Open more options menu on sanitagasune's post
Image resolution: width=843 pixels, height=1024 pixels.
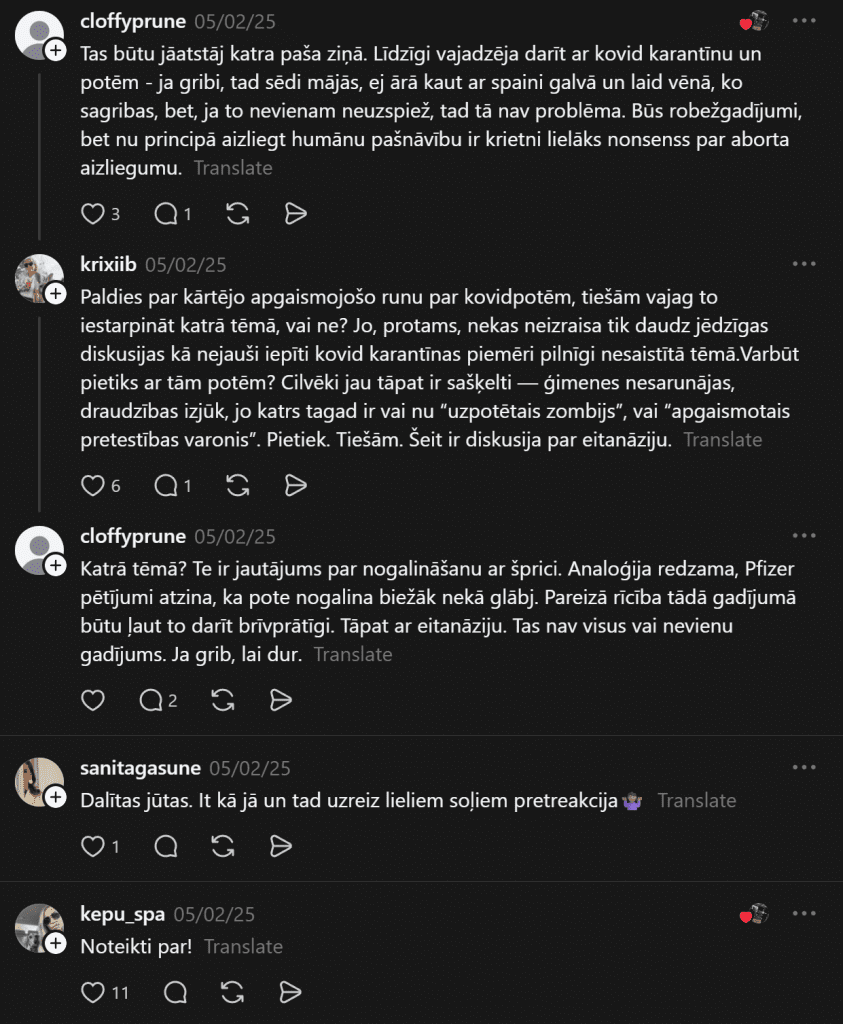804,767
